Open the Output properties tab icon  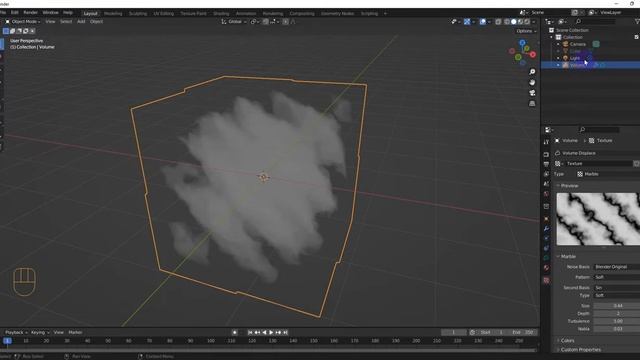click(546, 164)
